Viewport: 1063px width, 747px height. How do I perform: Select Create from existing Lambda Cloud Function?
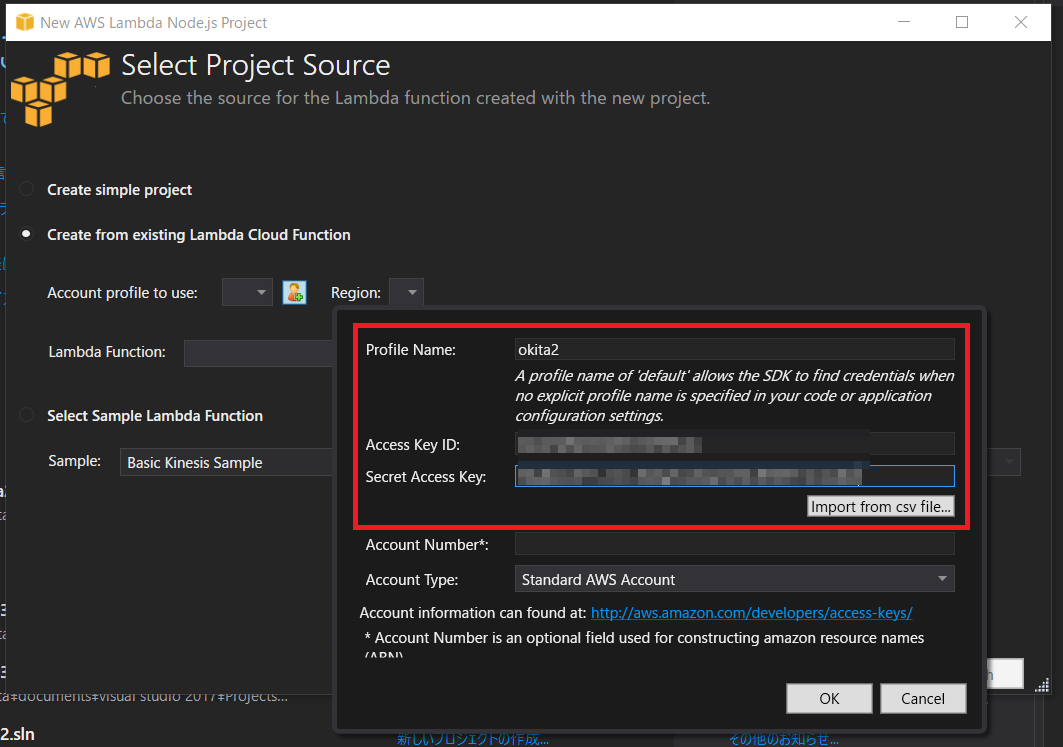tap(26, 234)
